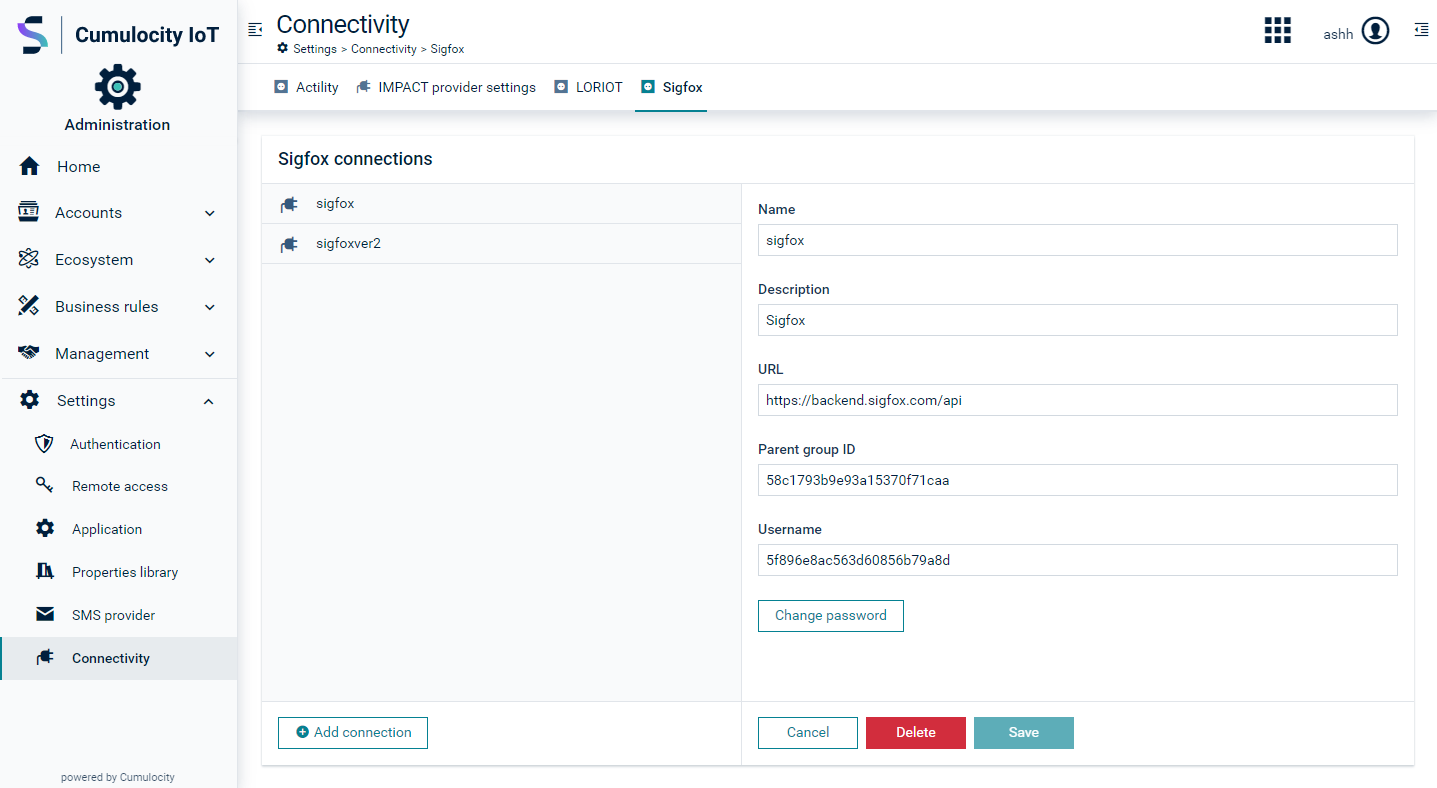1437x788 pixels.
Task: Click the Cancel button
Action: 808,733
